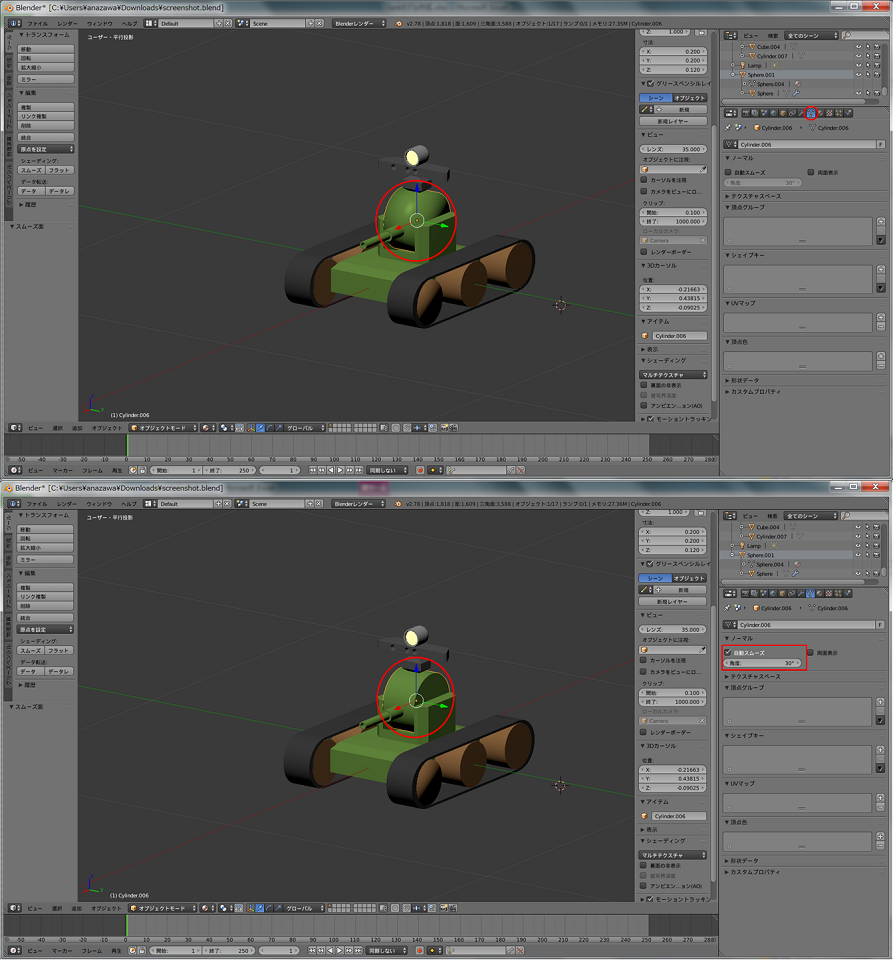The width and height of the screenshot is (893, 960).
Task: Adjust the 角度 30° angle slider
Action: tap(761, 664)
